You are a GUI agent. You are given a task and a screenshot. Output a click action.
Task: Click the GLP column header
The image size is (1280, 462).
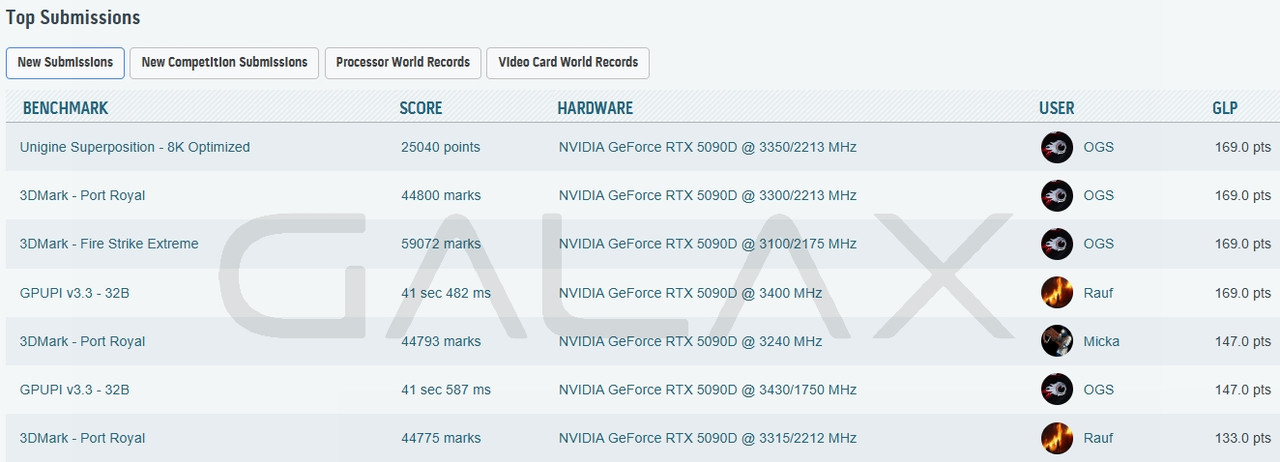(x=1225, y=108)
